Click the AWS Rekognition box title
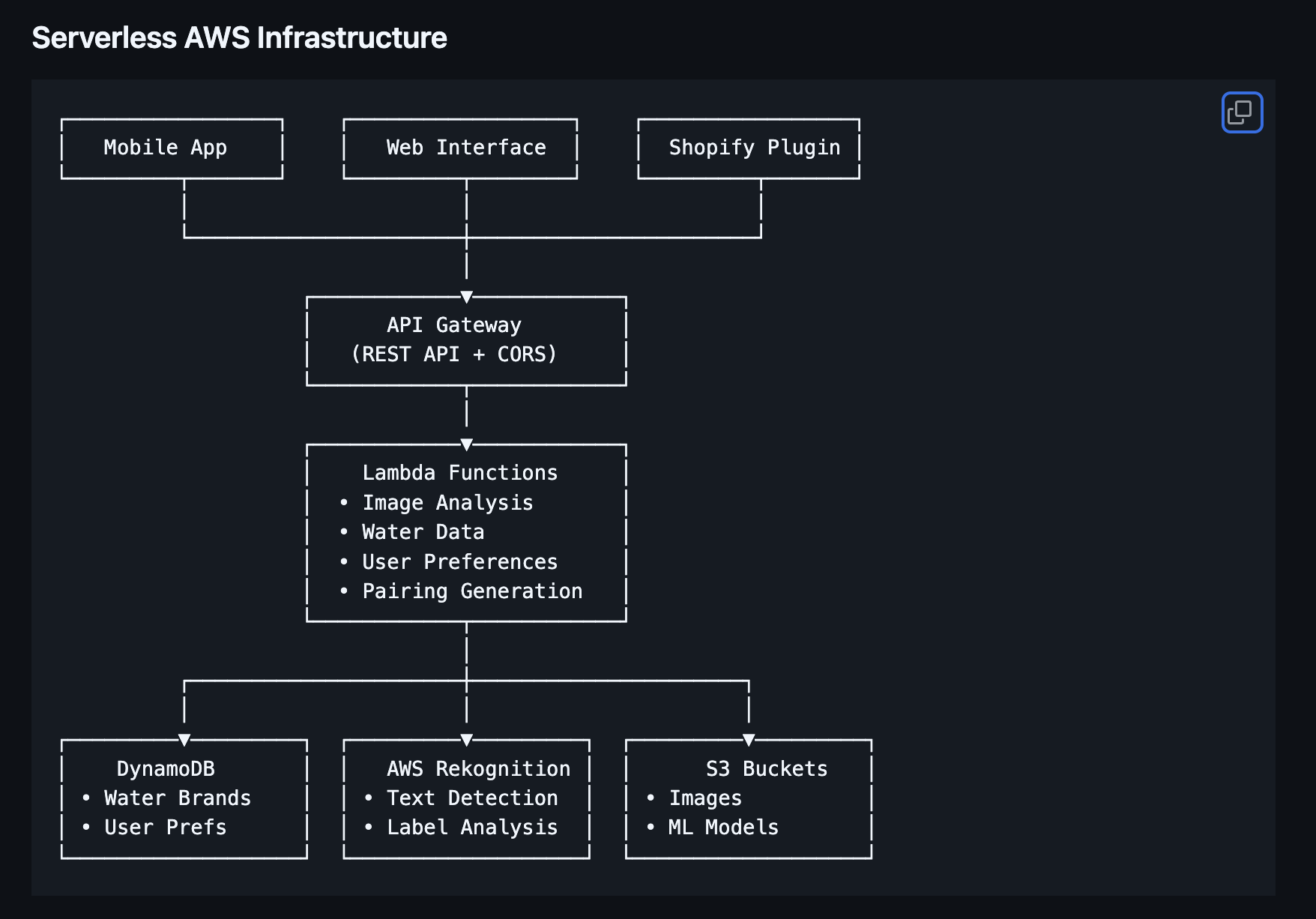Viewport: 1316px width, 919px height. click(478, 769)
